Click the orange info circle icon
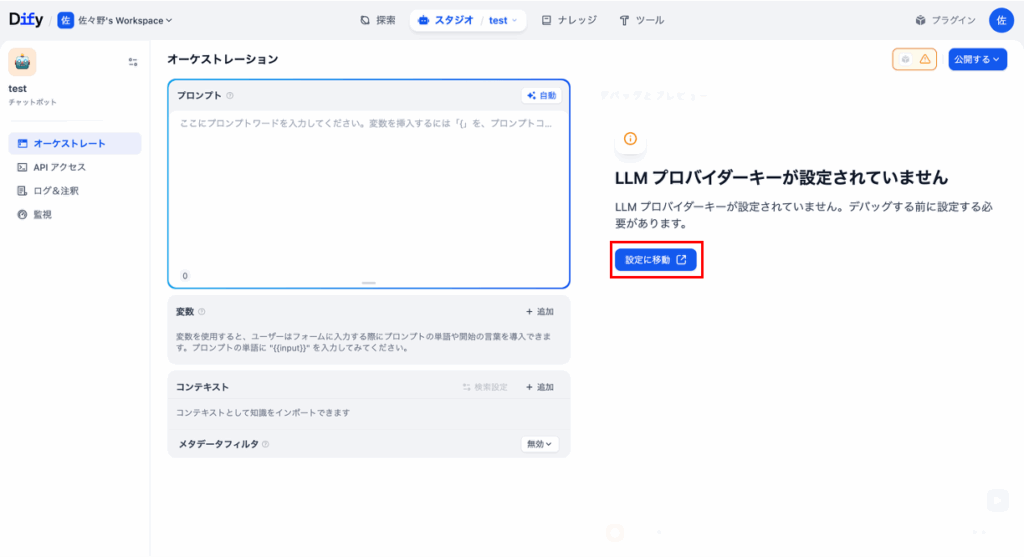Screen dimensions: 1024x557 point(630,139)
